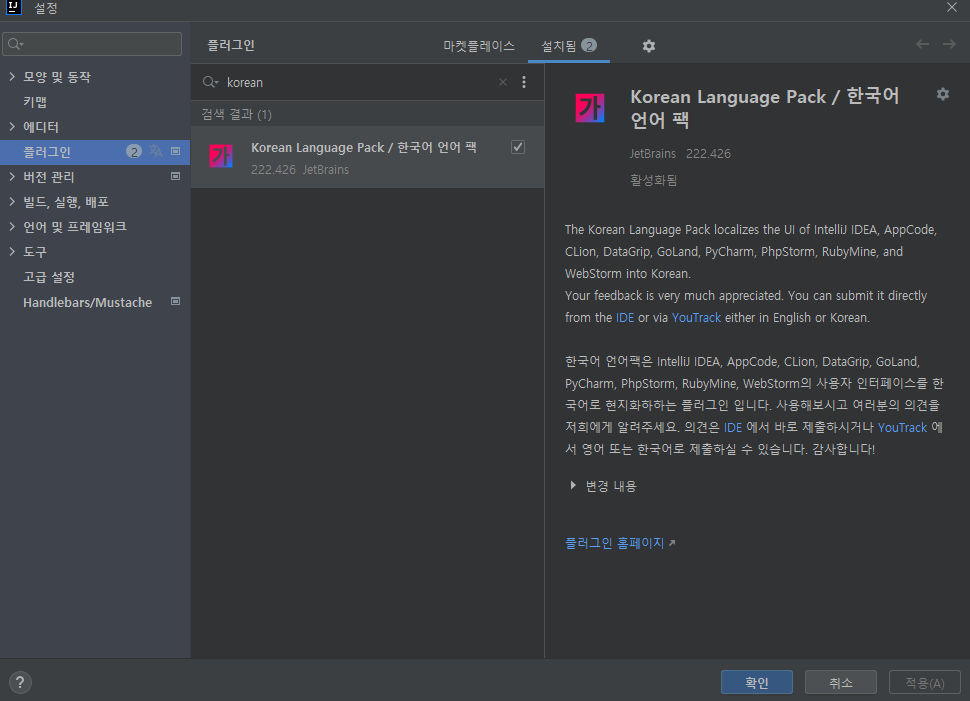This screenshot has width=970, height=701.
Task: Expand the 모양 및 동작 tree node
Action: point(12,76)
